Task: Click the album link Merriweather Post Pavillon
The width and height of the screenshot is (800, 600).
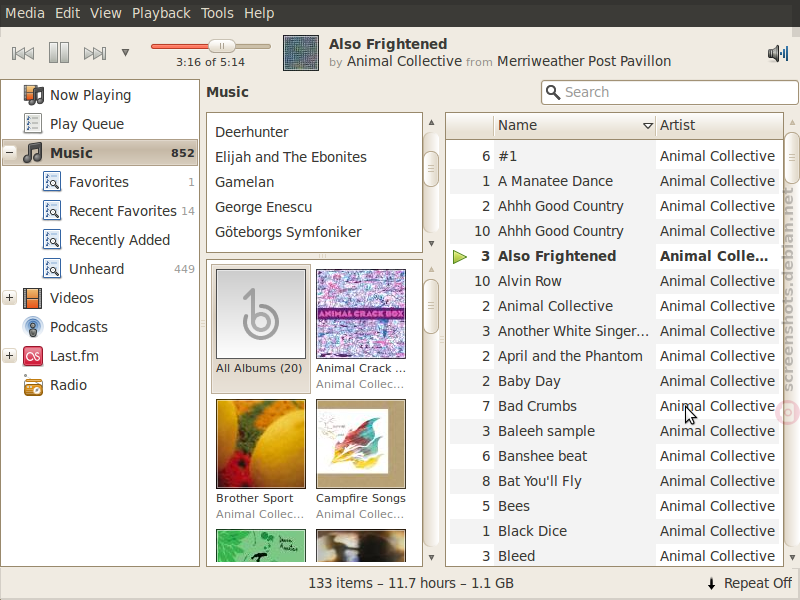Action: click(584, 61)
